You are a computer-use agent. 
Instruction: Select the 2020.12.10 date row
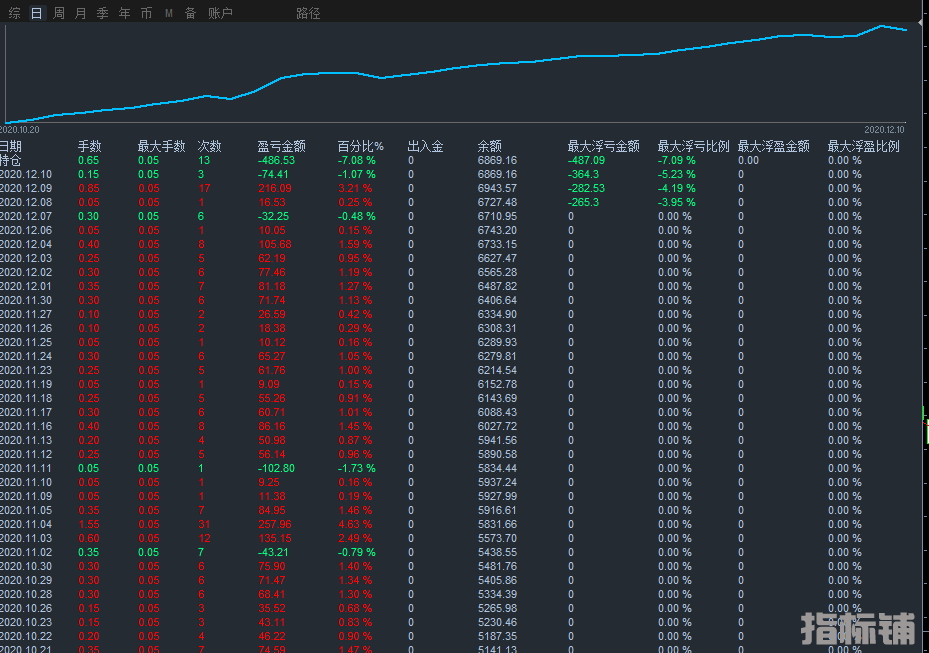[x=26, y=174]
